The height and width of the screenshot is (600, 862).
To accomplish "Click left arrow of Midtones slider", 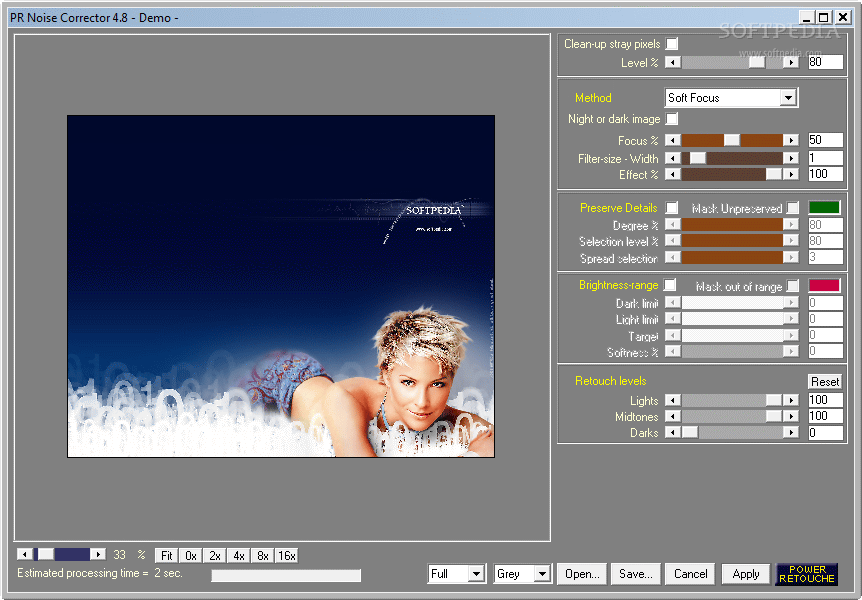I will (672, 416).
